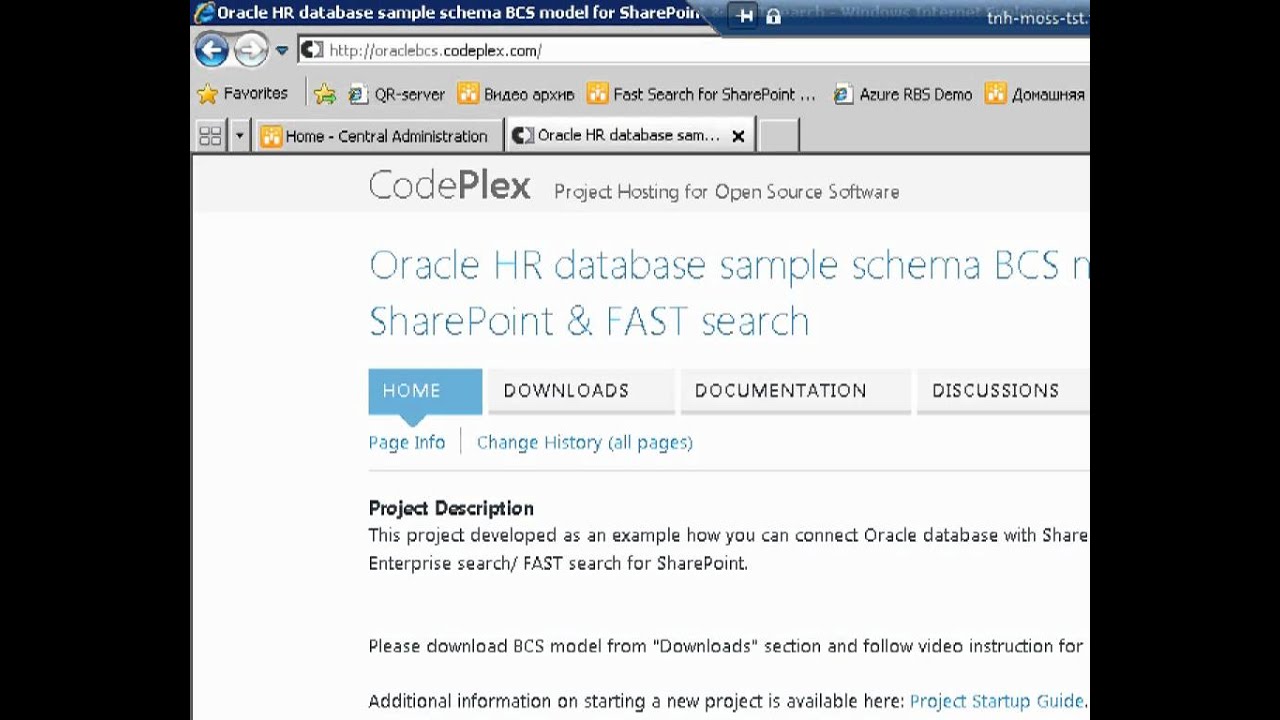Open the recent pages dropdown arrow

[x=282, y=50]
